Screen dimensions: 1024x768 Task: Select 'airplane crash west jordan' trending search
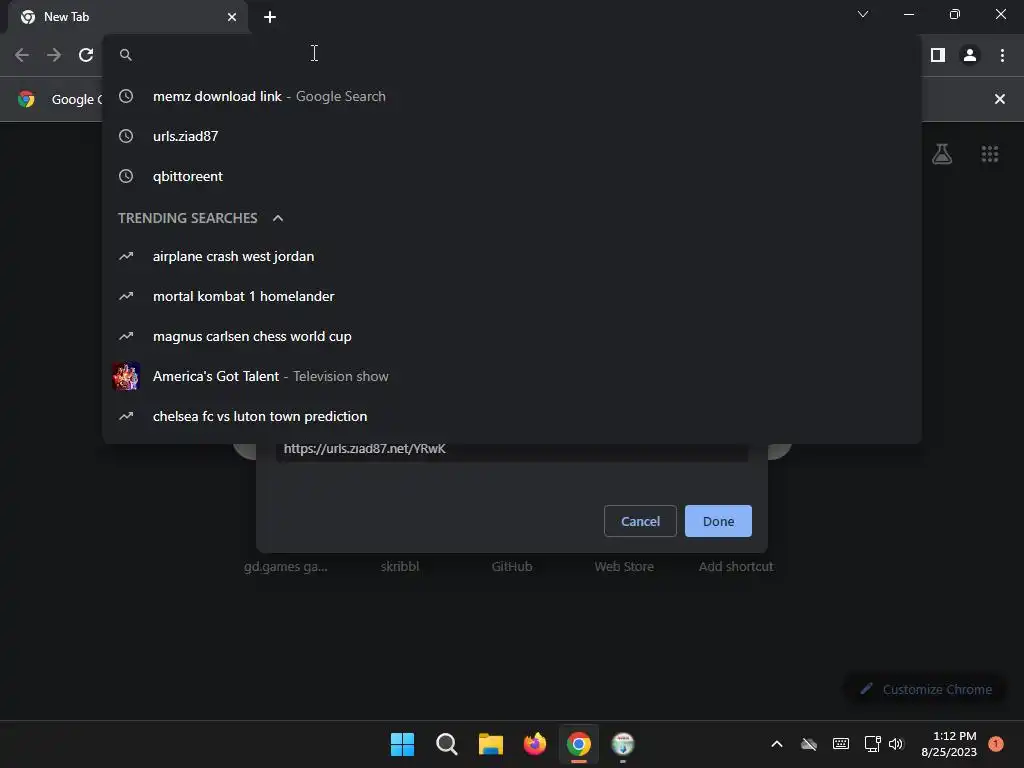(x=512, y=256)
